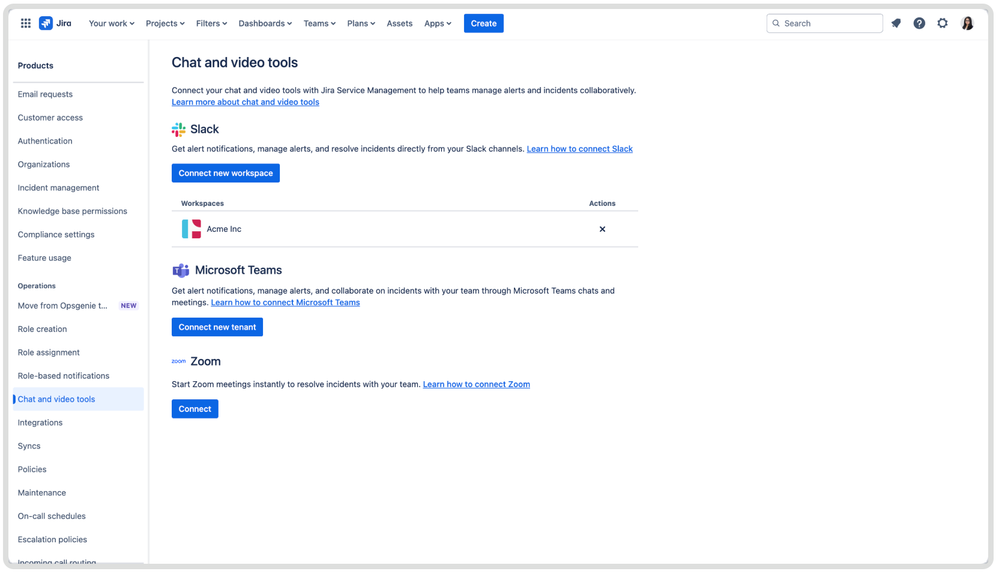
Task: Select Role creation in sidebar
Action: pos(78,329)
